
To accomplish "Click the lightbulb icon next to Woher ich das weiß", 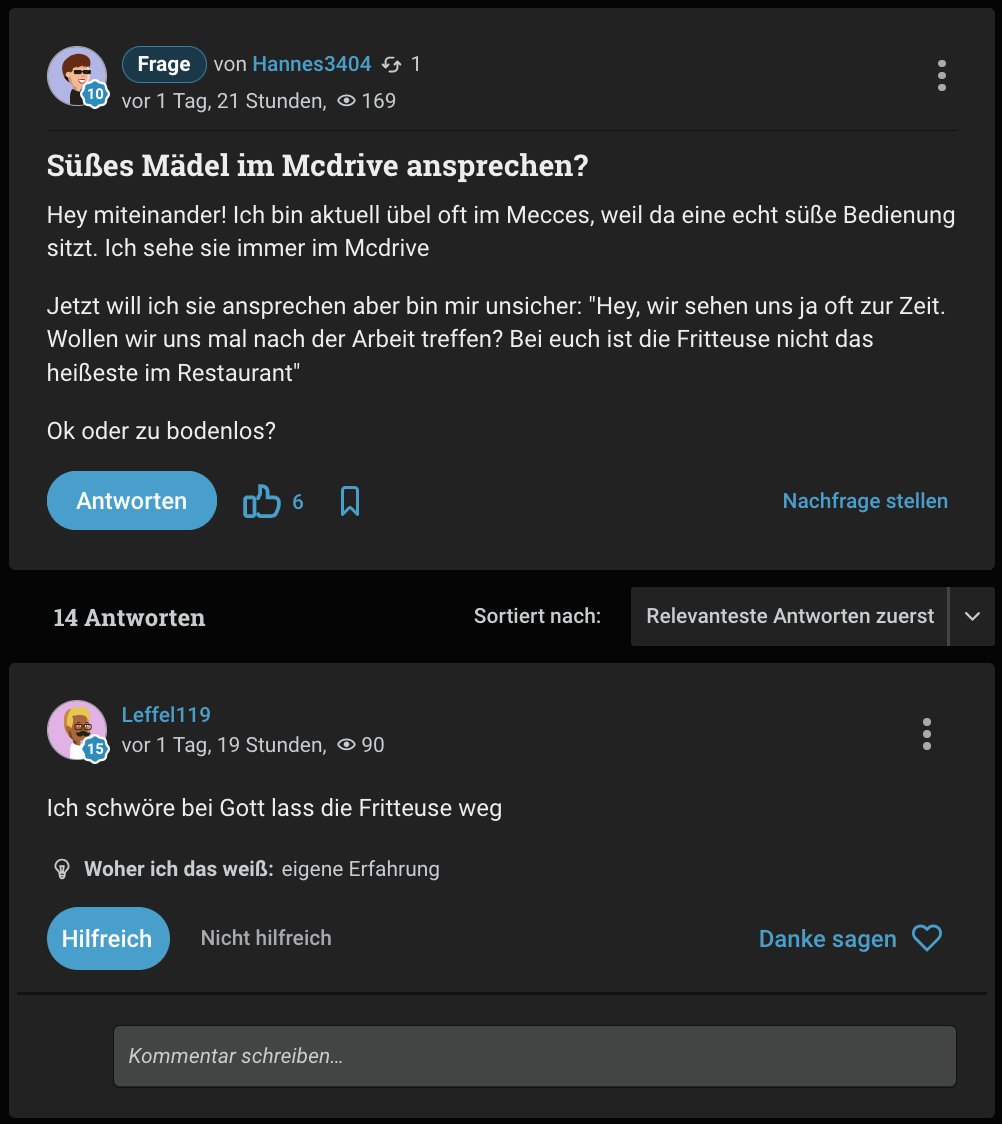I will (x=62, y=869).
